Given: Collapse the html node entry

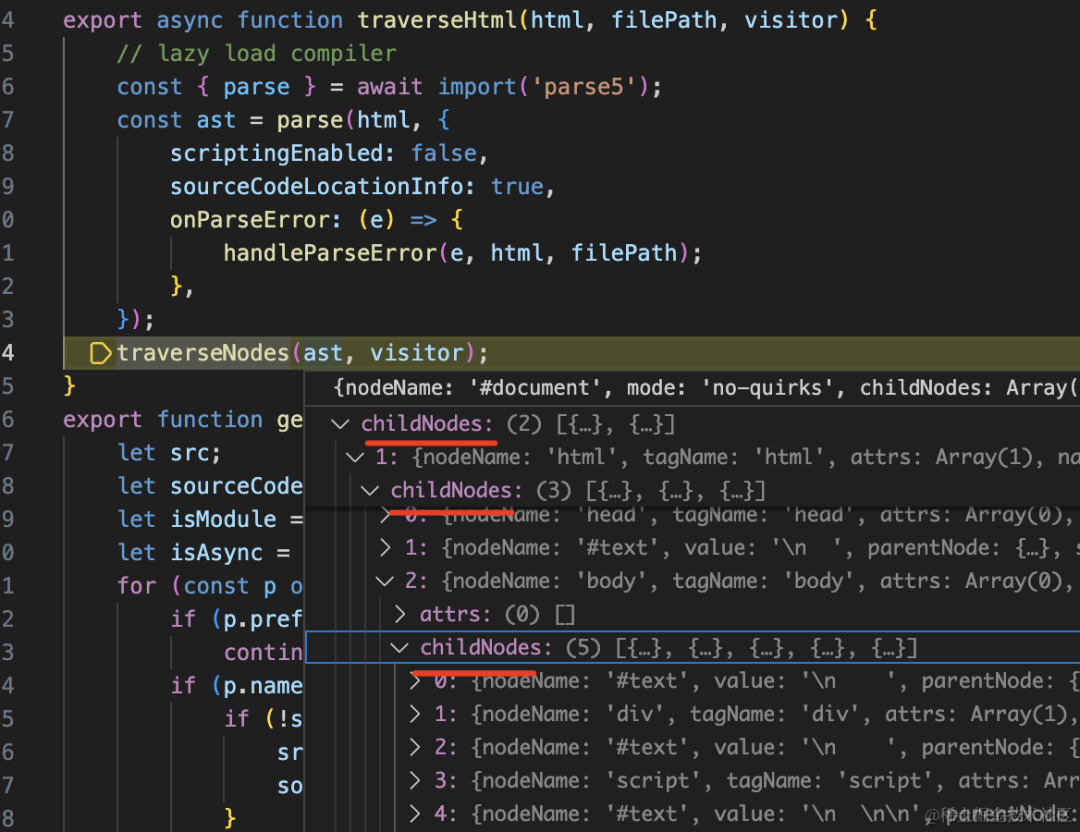Looking at the screenshot, I should [x=355, y=457].
